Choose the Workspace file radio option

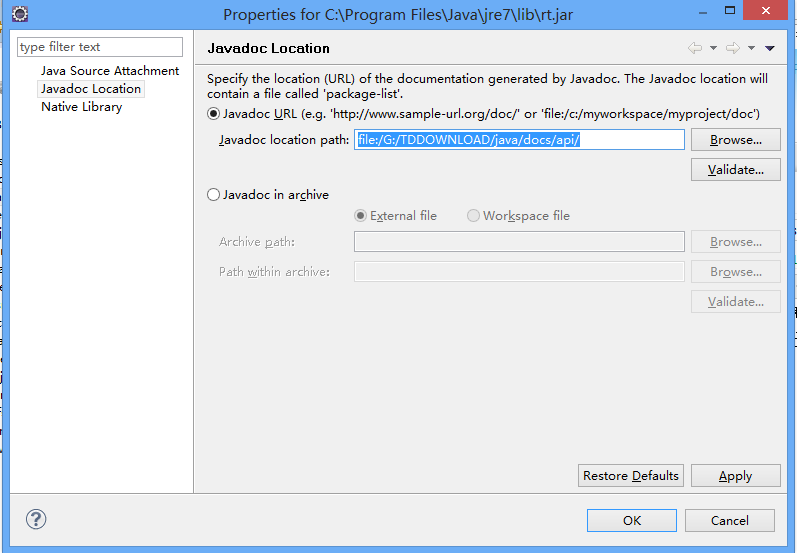[x=473, y=216]
